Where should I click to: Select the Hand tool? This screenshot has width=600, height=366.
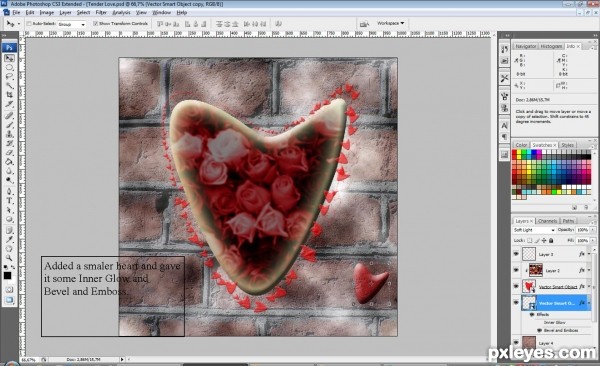9,249
